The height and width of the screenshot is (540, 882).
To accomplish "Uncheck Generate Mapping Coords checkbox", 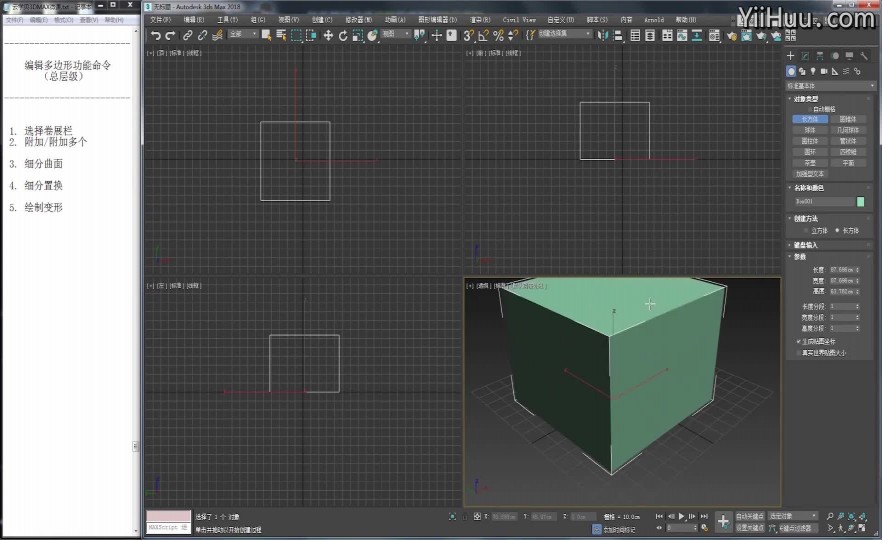I will click(799, 341).
